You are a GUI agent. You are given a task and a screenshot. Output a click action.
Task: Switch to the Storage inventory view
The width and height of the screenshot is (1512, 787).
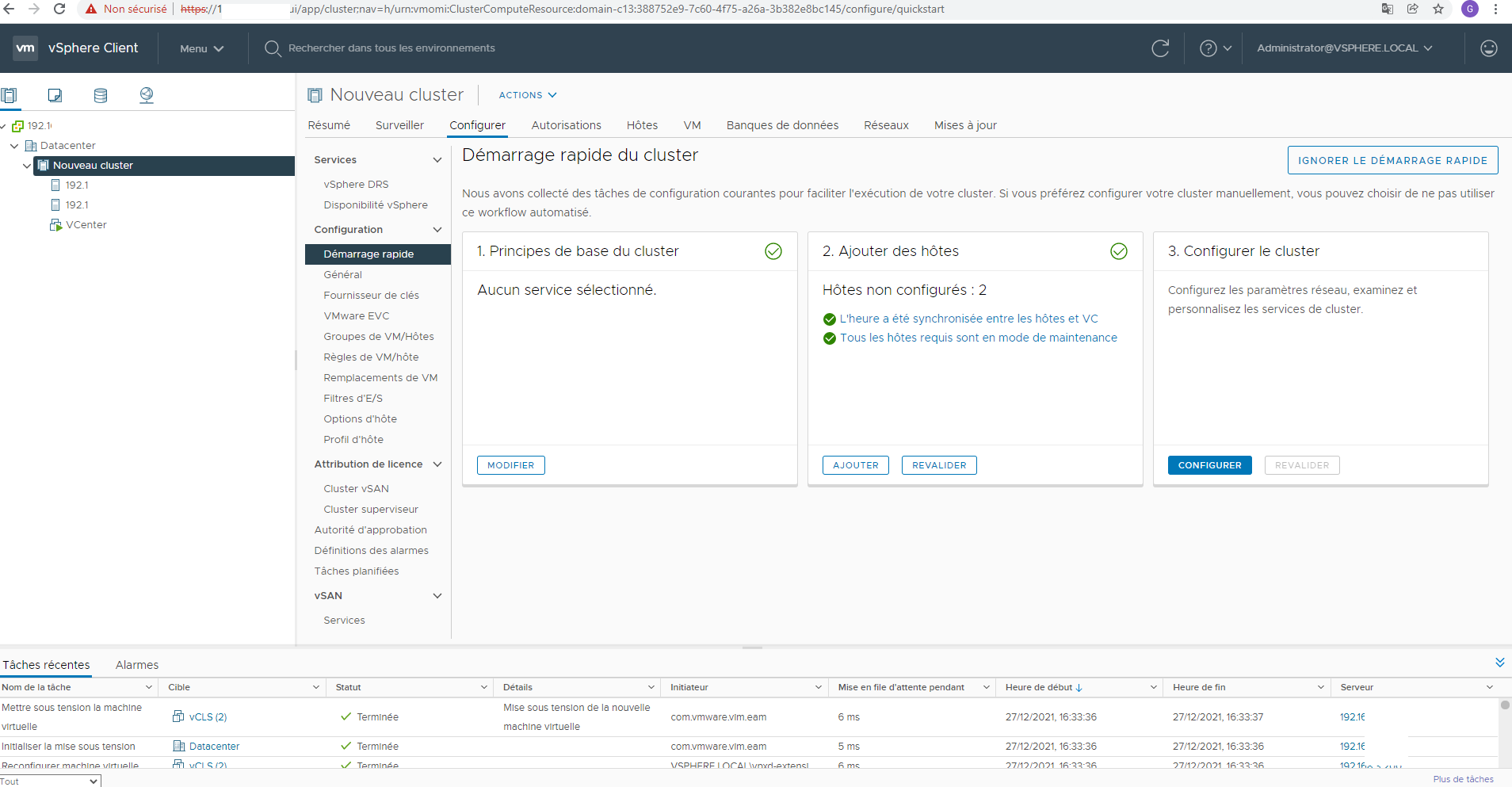coord(101,95)
